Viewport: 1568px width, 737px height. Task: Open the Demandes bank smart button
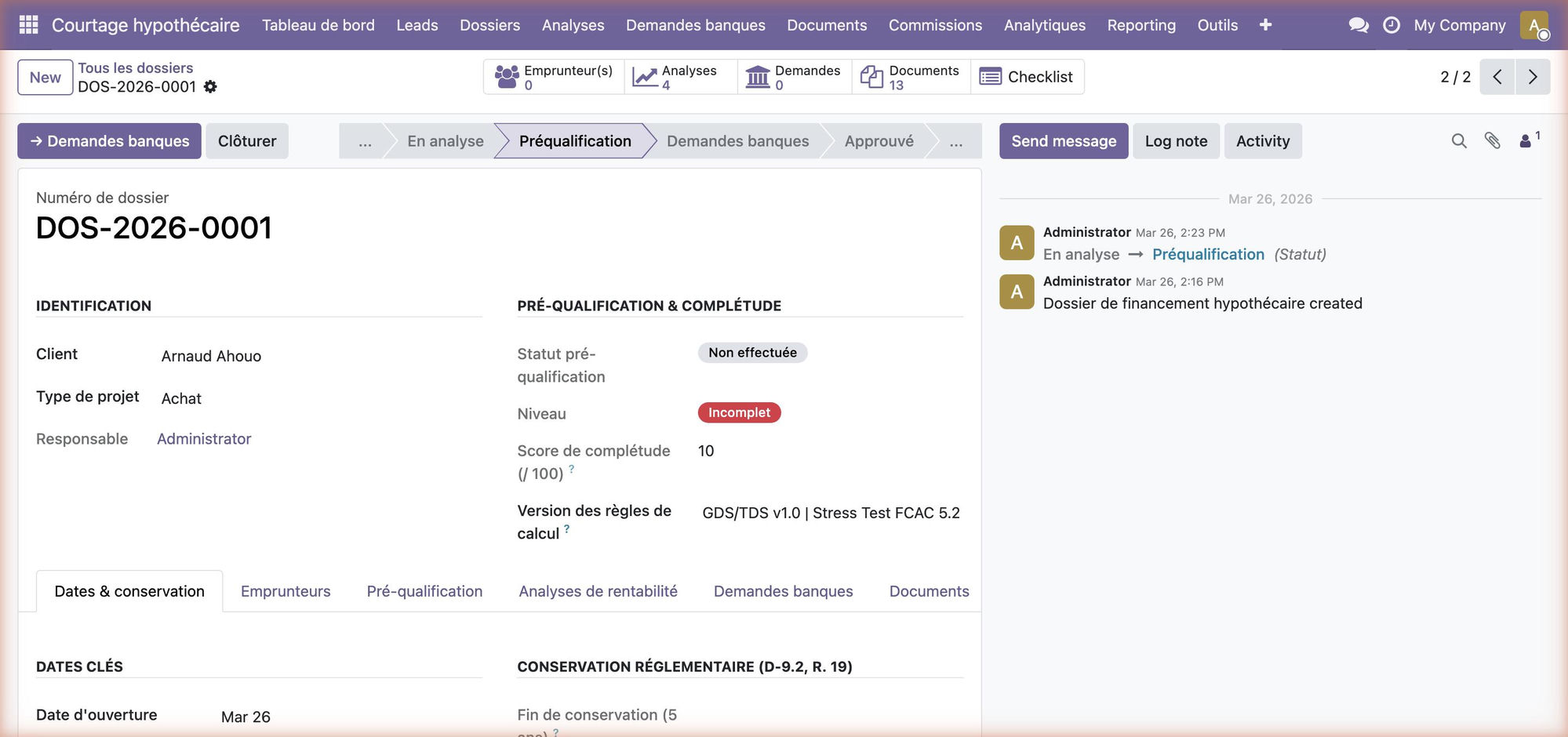pyautogui.click(x=794, y=77)
